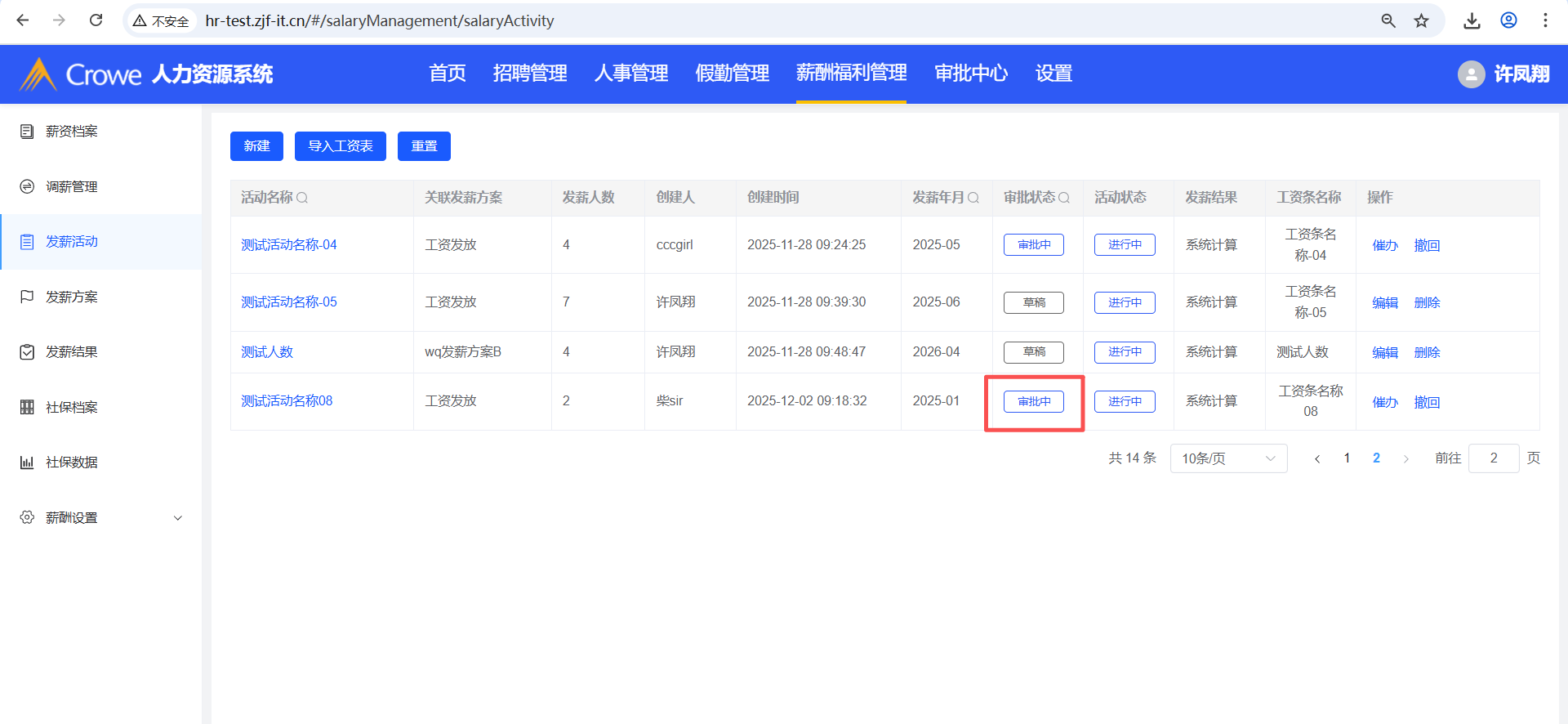
Task: Click the Crowe logo in header
Action: click(x=82, y=74)
